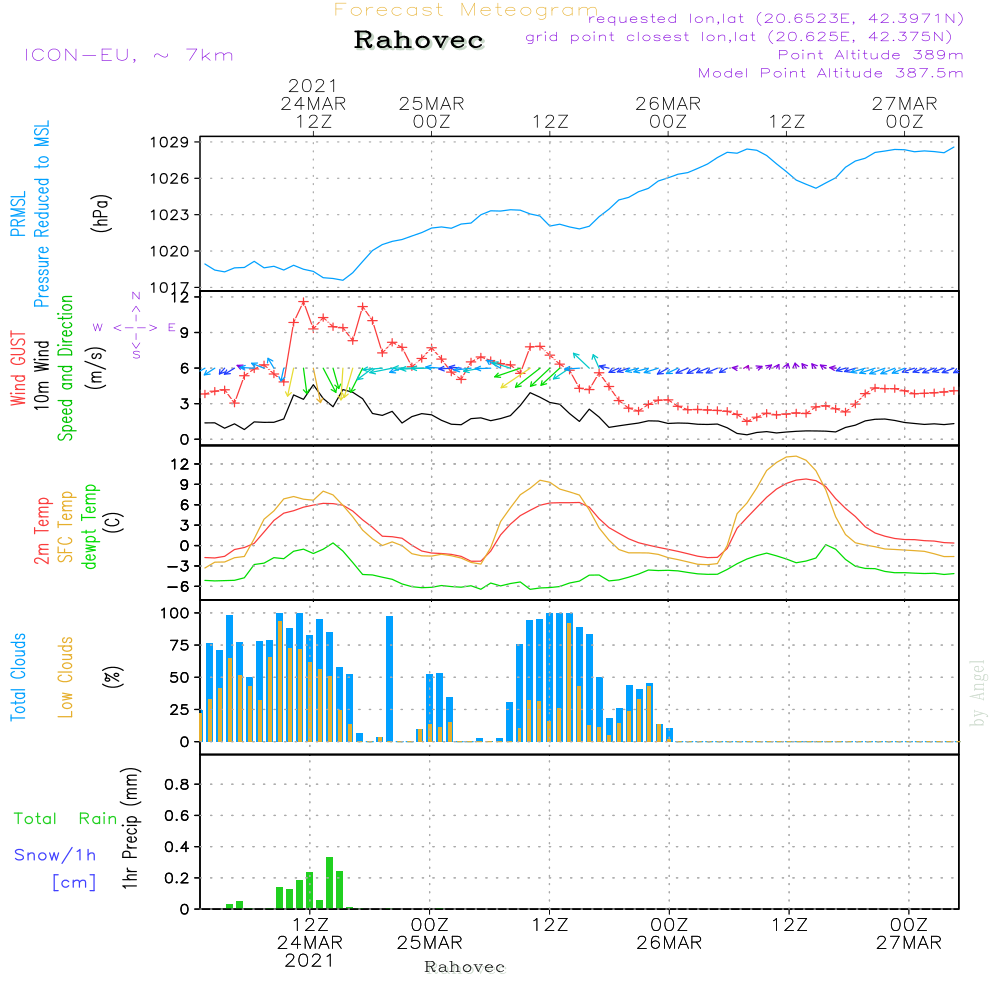1000x1000 pixels.
Task: Click the highest wind gust peak marker
Action: coord(303,302)
